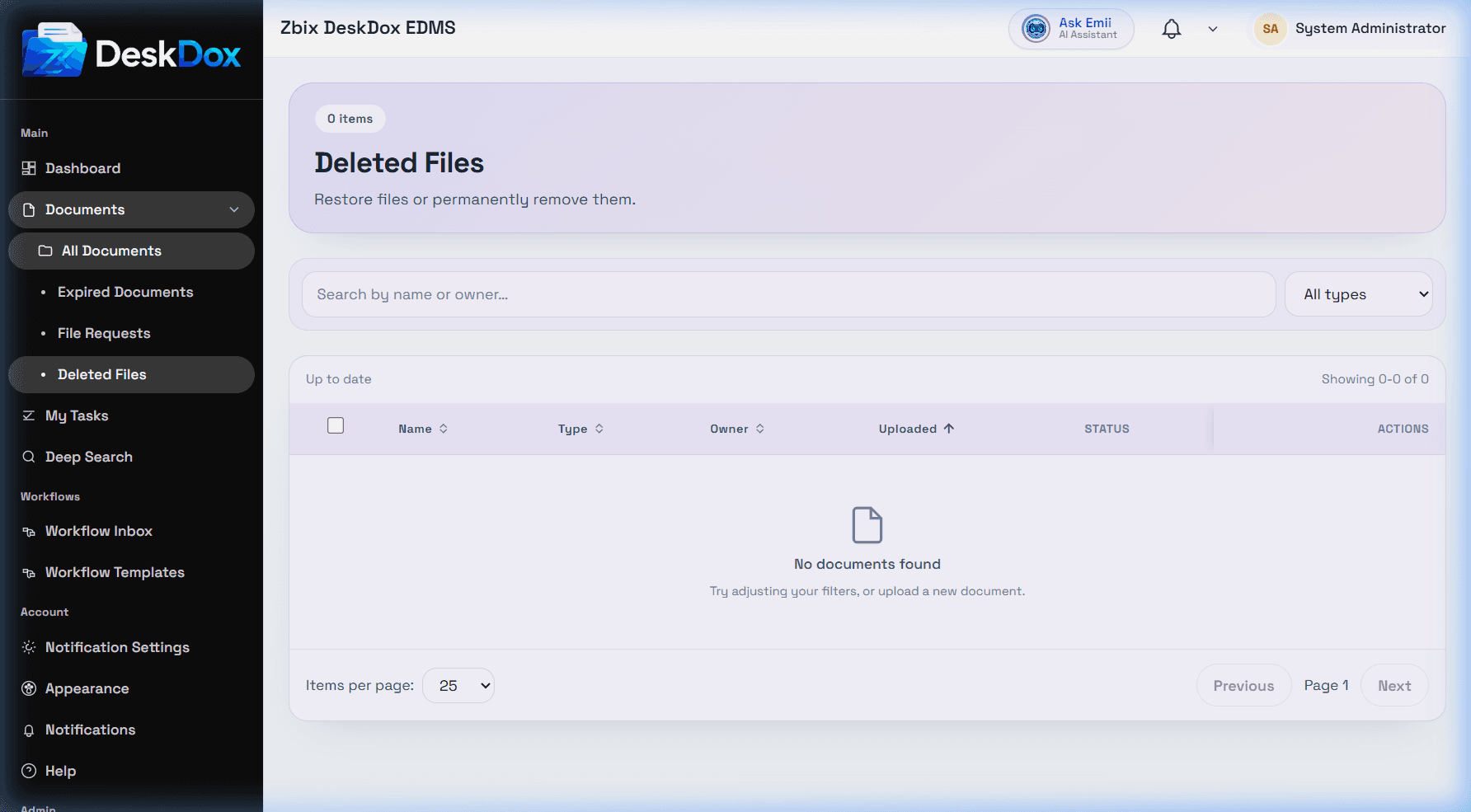1471x812 pixels.
Task: Sort by Owner using its sort arrows
Action: [x=760, y=429]
